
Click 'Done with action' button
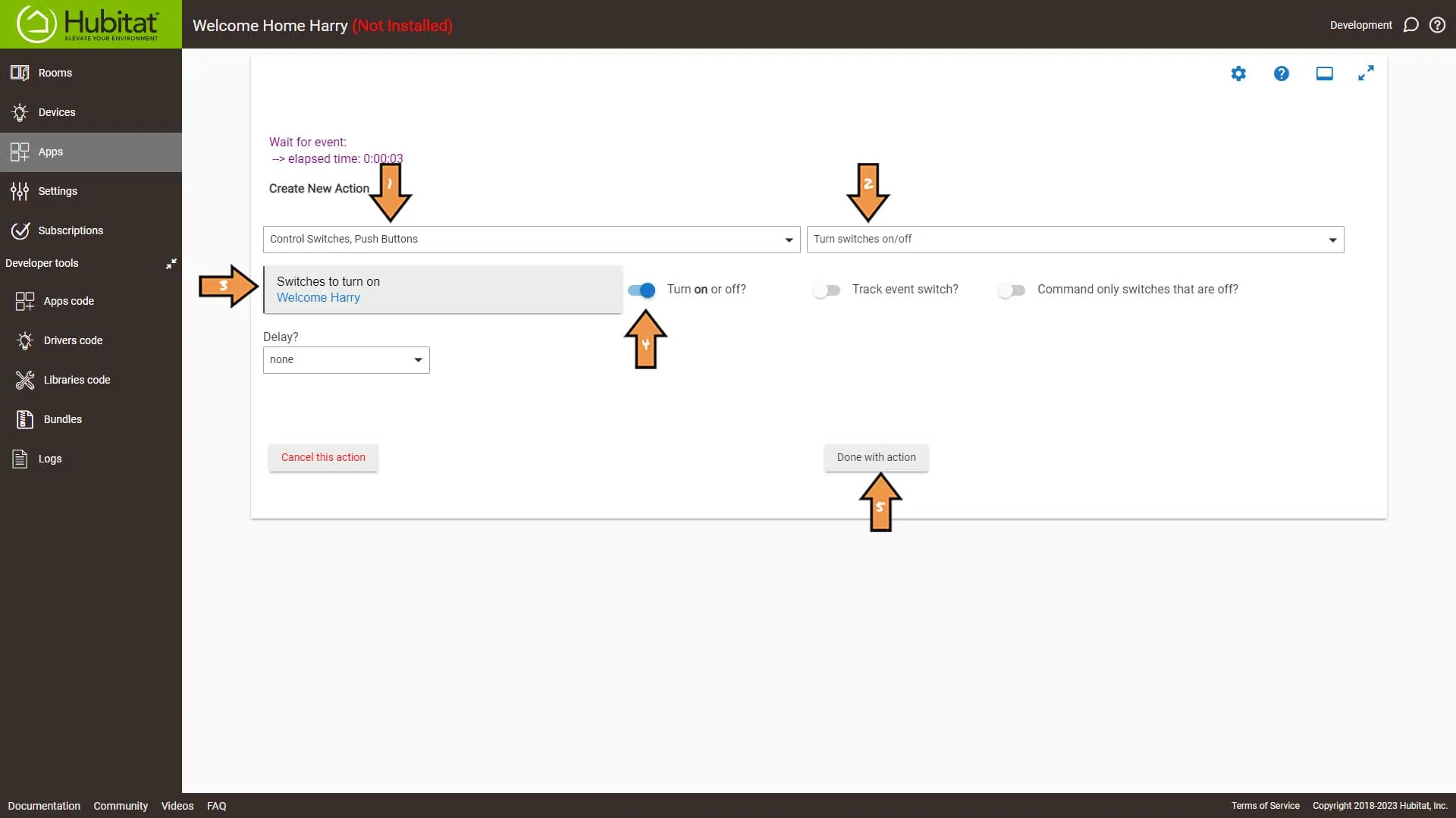(877, 457)
